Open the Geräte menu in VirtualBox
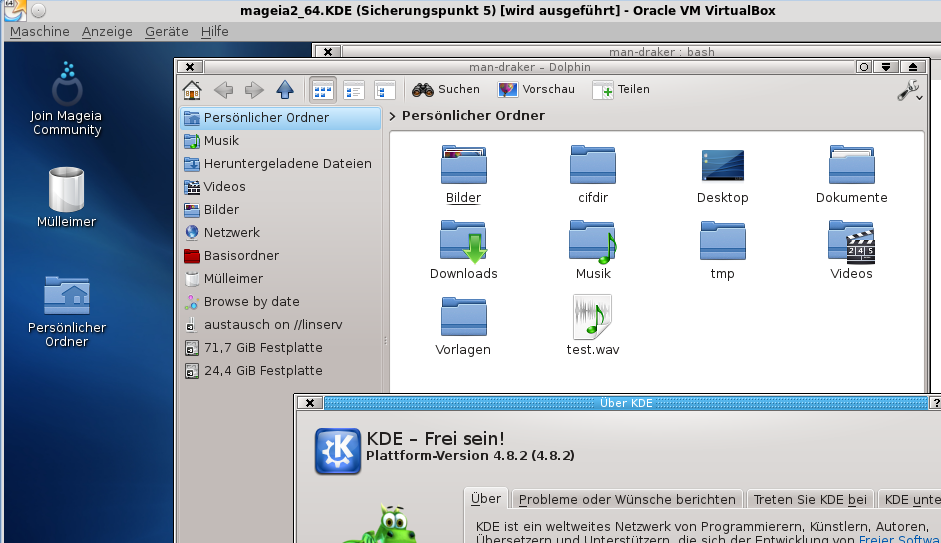This screenshot has width=941, height=543. pyautogui.click(x=167, y=32)
